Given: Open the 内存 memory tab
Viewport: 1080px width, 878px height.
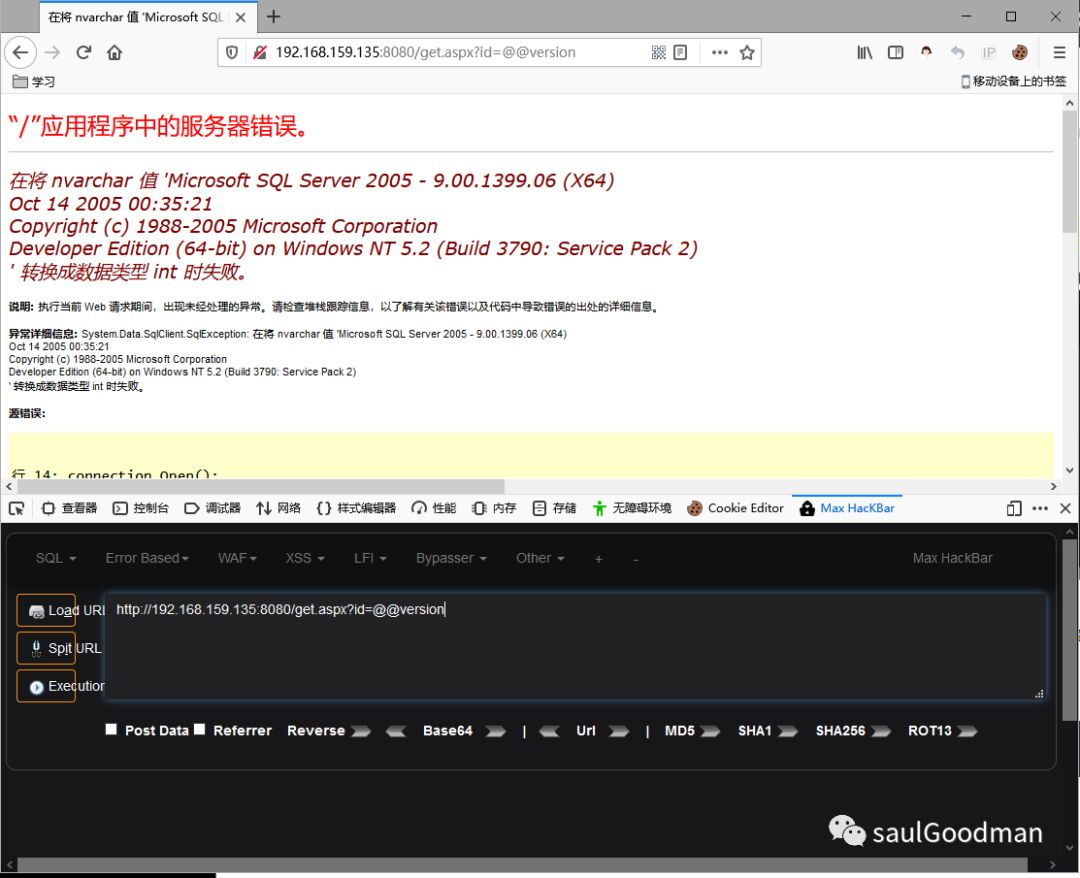Looking at the screenshot, I should (495, 508).
